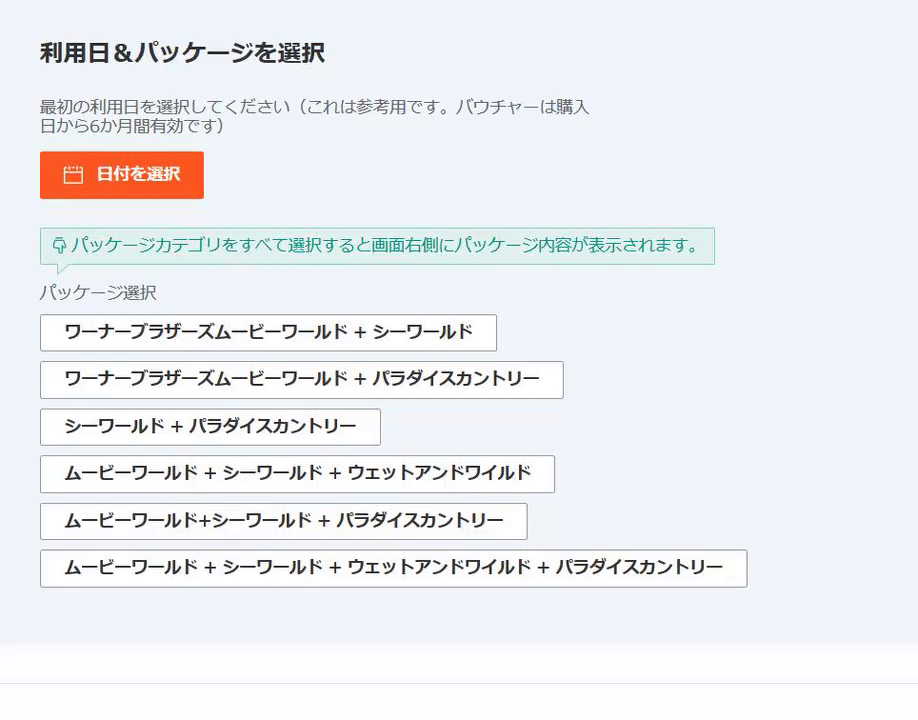This screenshot has height=720, width=918.
Task: Click the パッケージ選択 label
Action: 98,293
